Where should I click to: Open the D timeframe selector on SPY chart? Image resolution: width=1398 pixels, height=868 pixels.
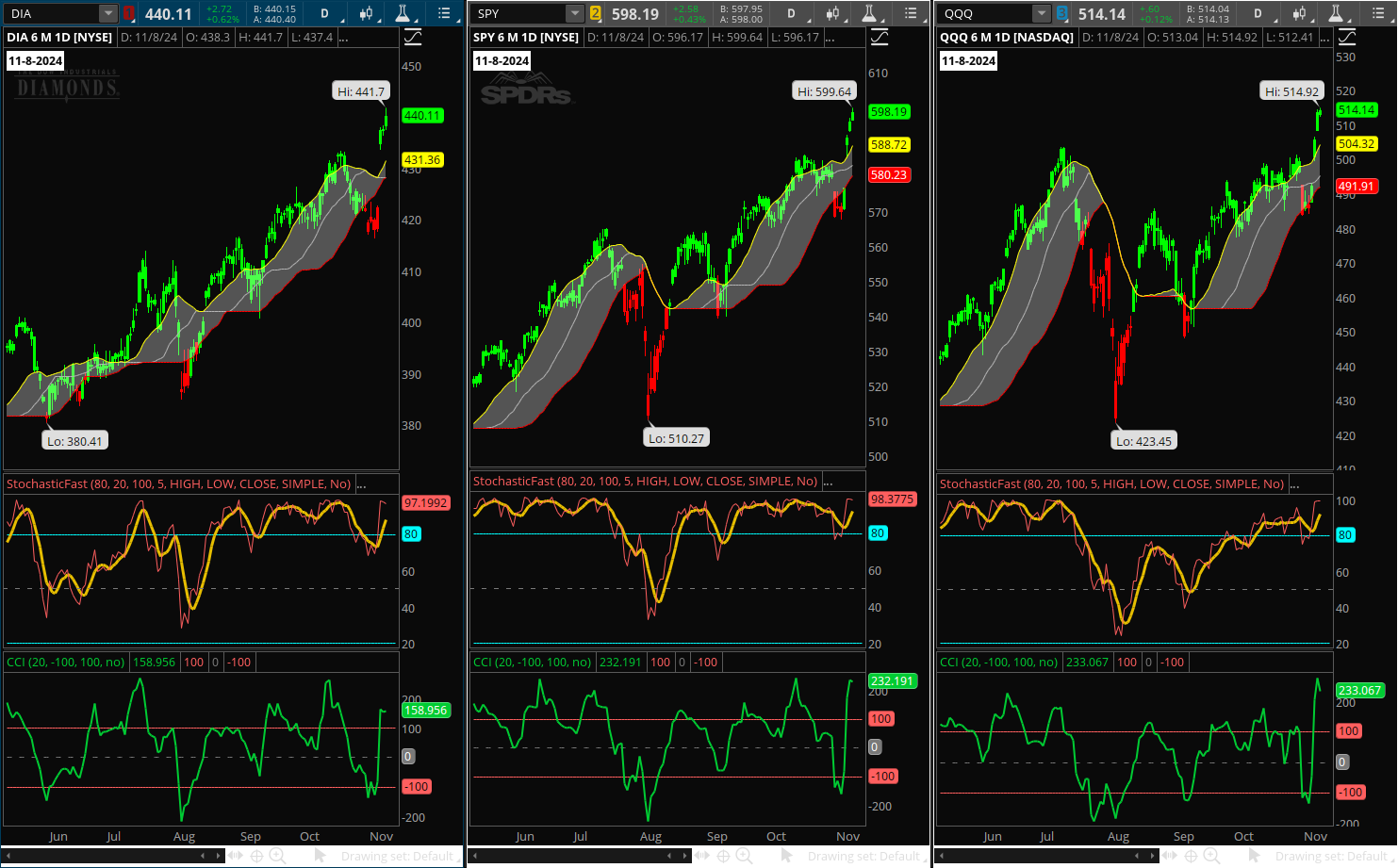tap(792, 13)
